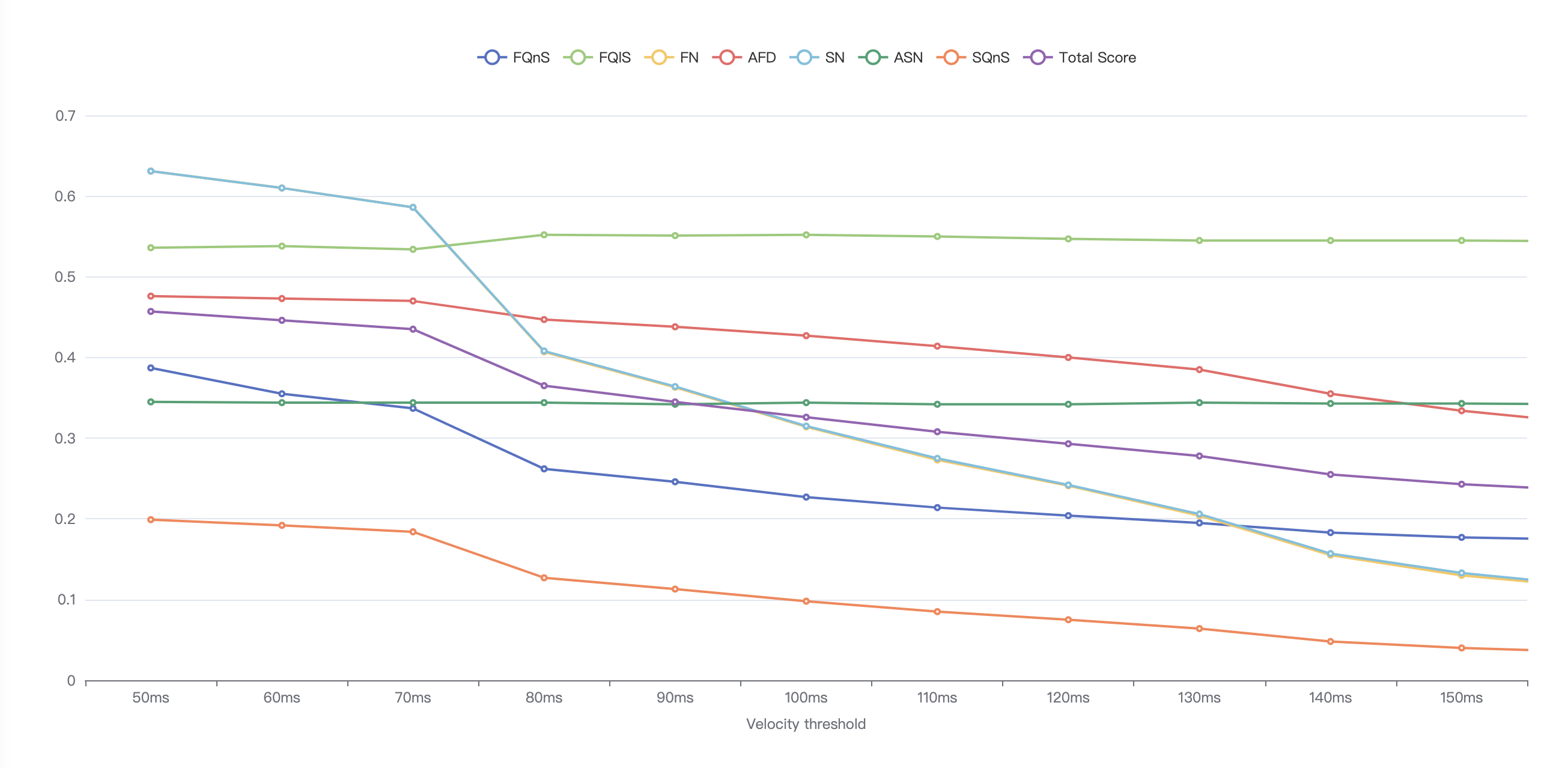Click the ASN data point at 130ms
Screen dimensions: 1568x768
click(x=1199, y=403)
